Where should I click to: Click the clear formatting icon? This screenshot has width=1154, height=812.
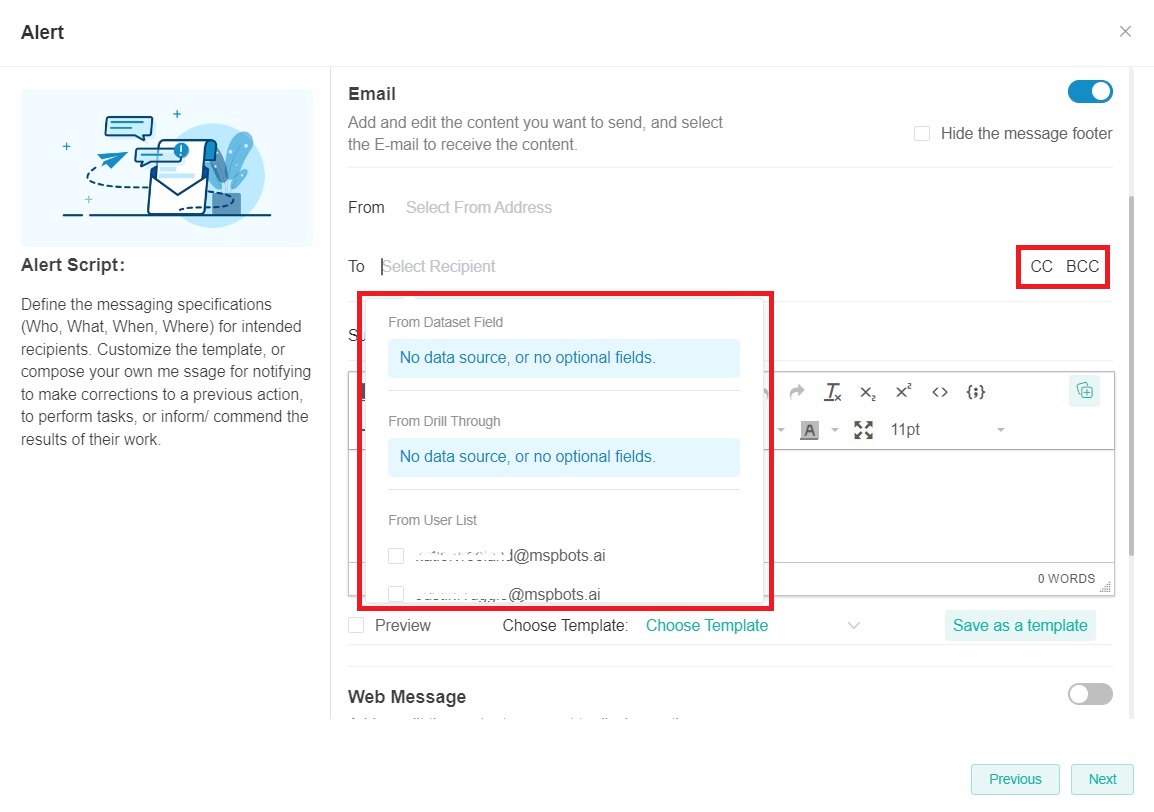pos(832,392)
